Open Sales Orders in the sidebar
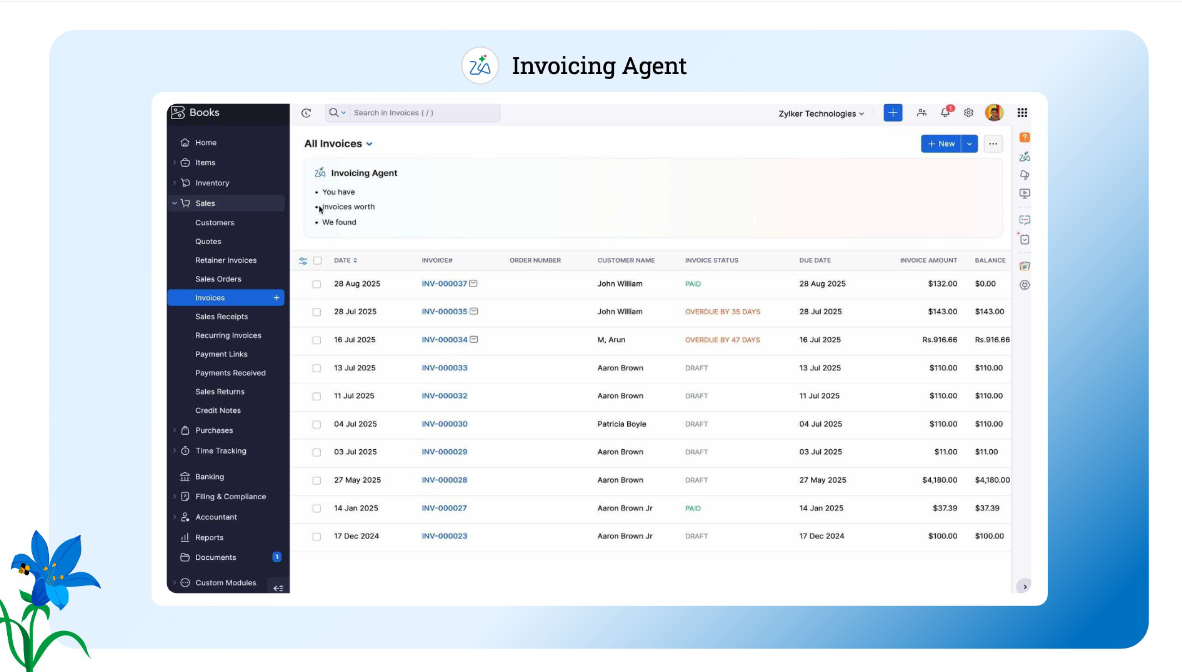This screenshot has width=1182, height=672. [218, 279]
